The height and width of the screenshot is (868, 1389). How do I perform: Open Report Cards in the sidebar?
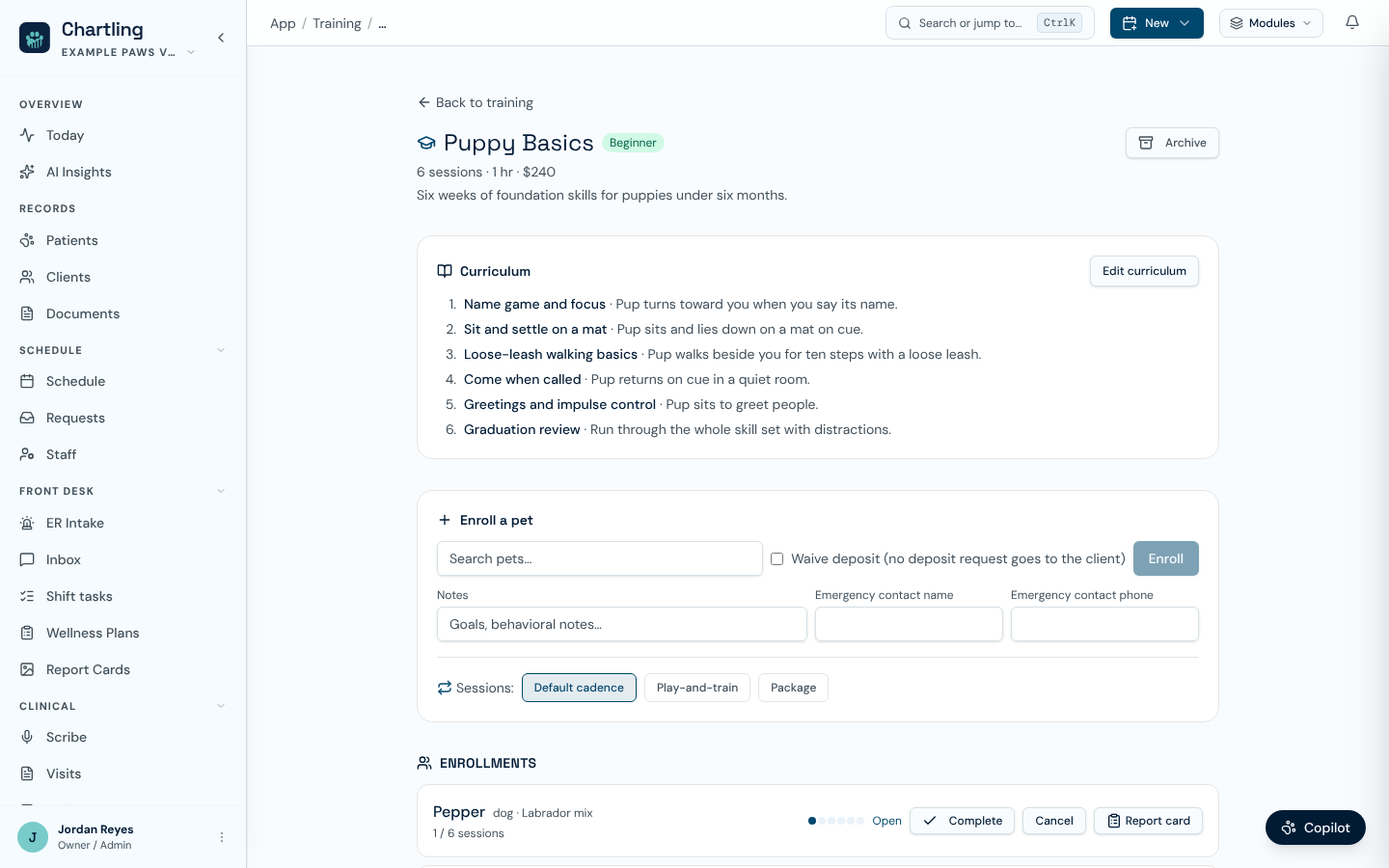pyautogui.click(x=123, y=669)
